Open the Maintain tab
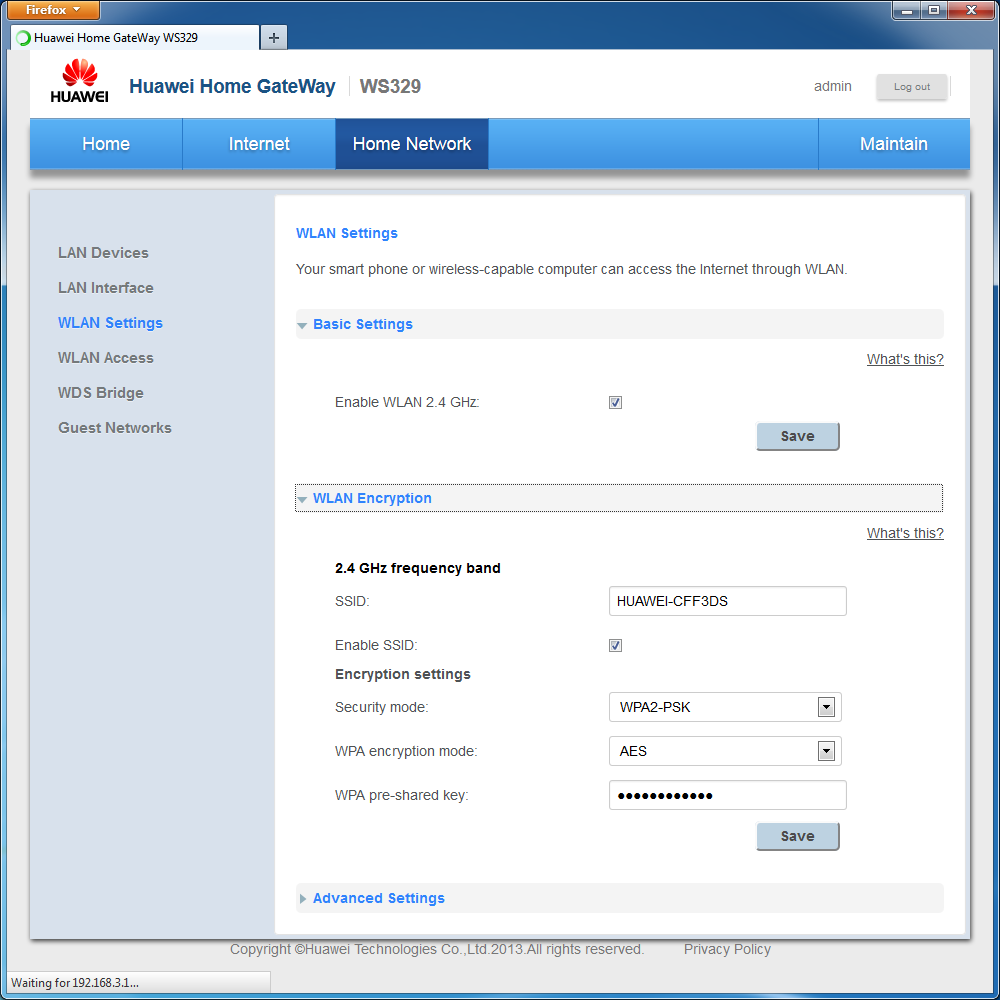 (893, 144)
